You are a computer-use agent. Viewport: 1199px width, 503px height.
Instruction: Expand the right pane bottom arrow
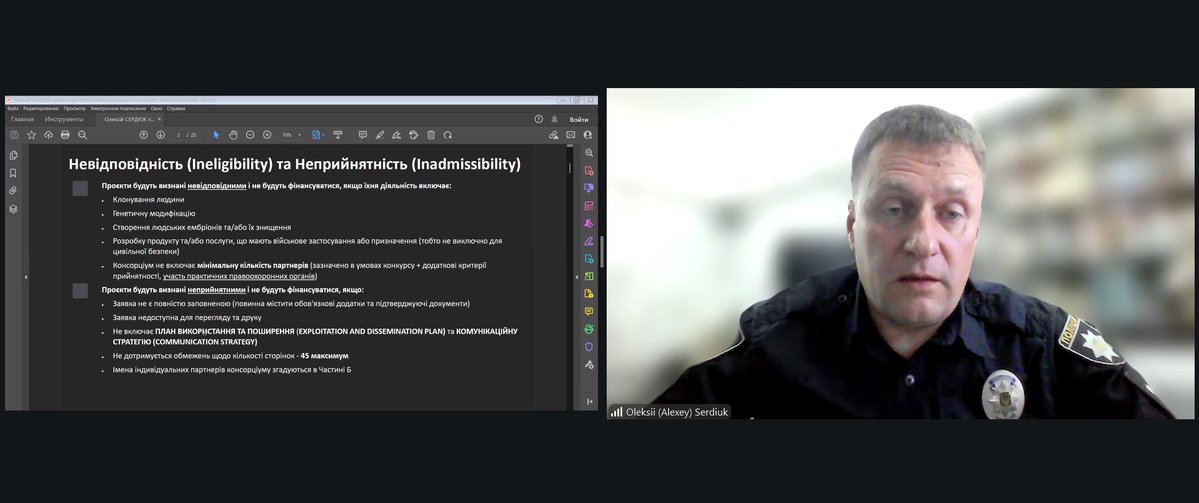pyautogui.click(x=590, y=401)
